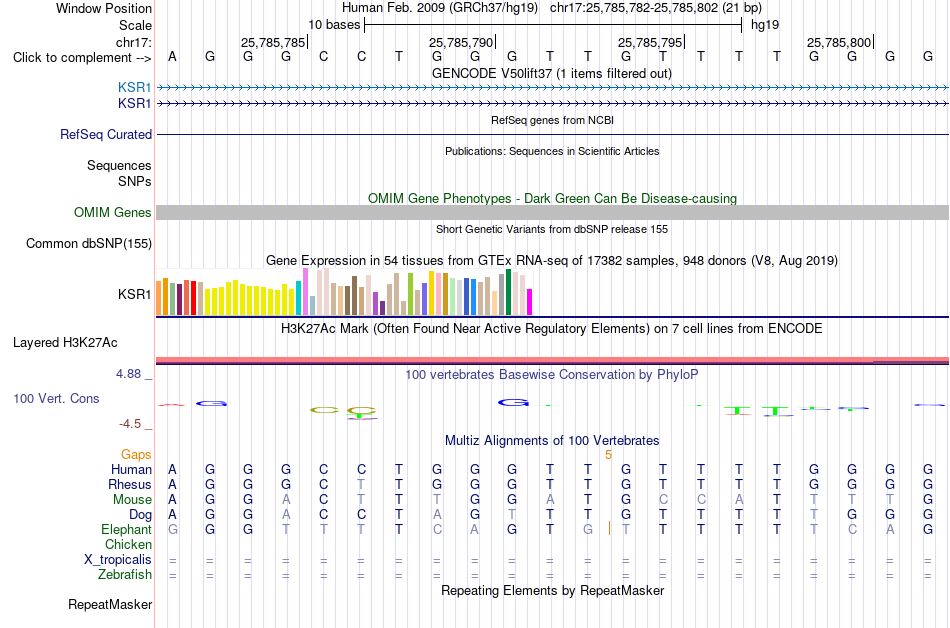Click the gray OMIM Genes item bar

(552, 213)
